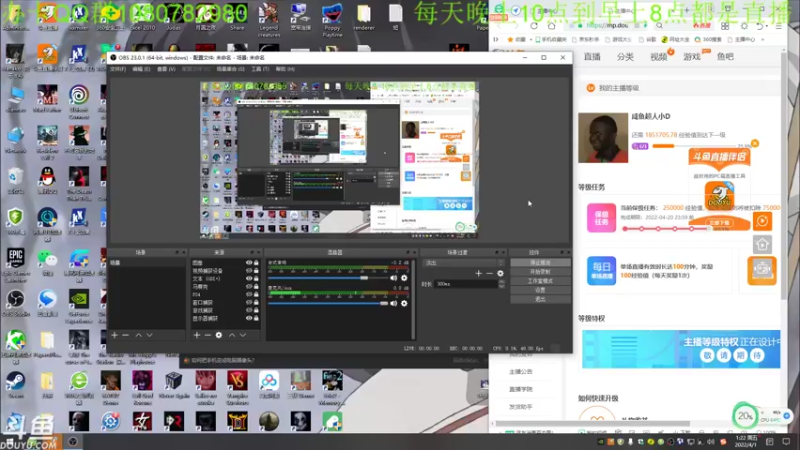Open desktop audio settings gear in mixer
This screenshot has width=800, height=450.
coord(404,278)
